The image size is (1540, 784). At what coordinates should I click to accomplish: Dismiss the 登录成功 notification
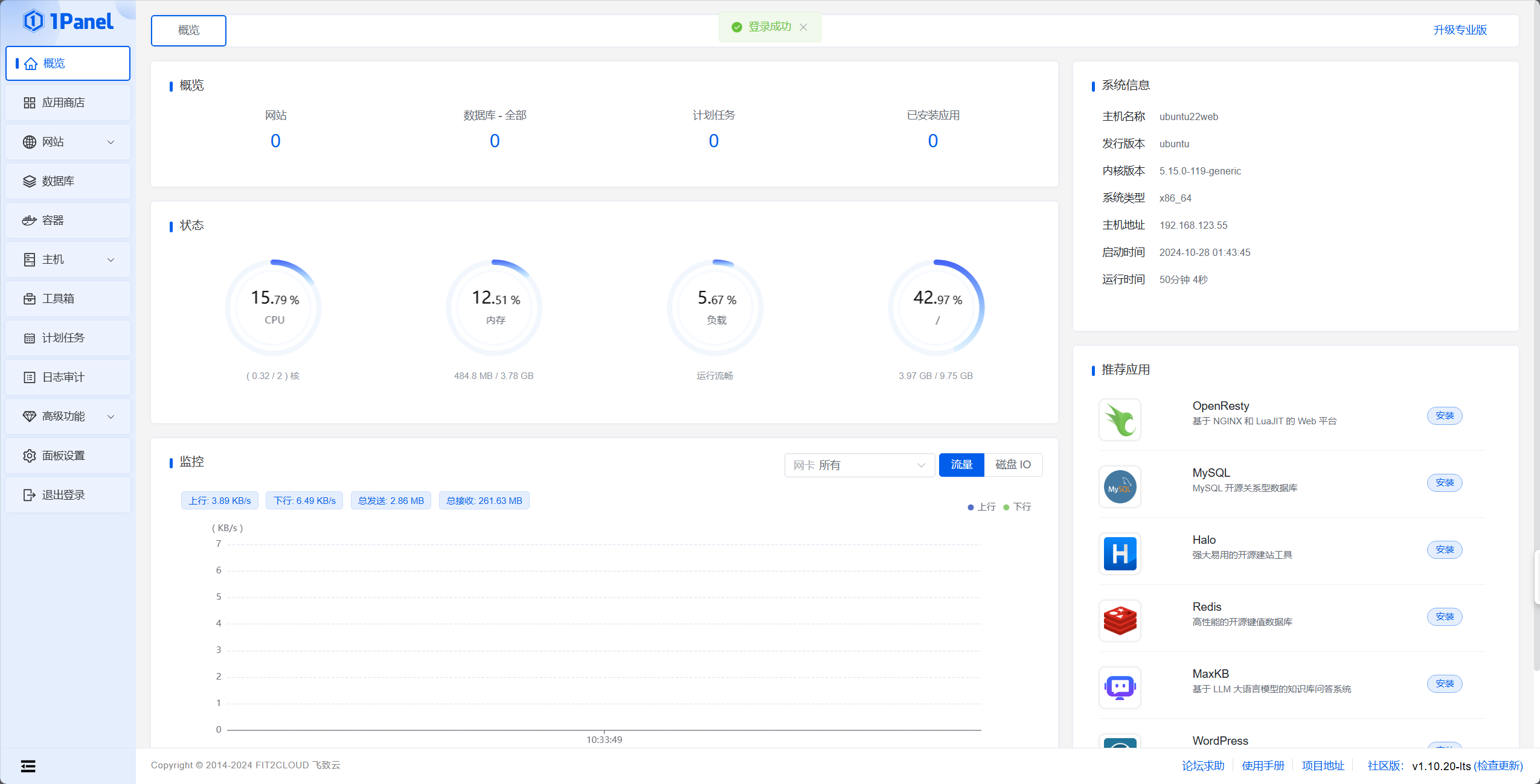click(803, 27)
